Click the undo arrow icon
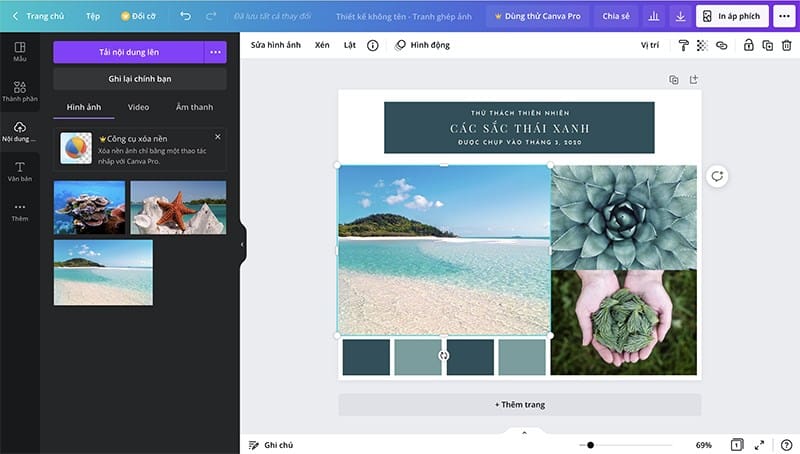 (x=186, y=16)
